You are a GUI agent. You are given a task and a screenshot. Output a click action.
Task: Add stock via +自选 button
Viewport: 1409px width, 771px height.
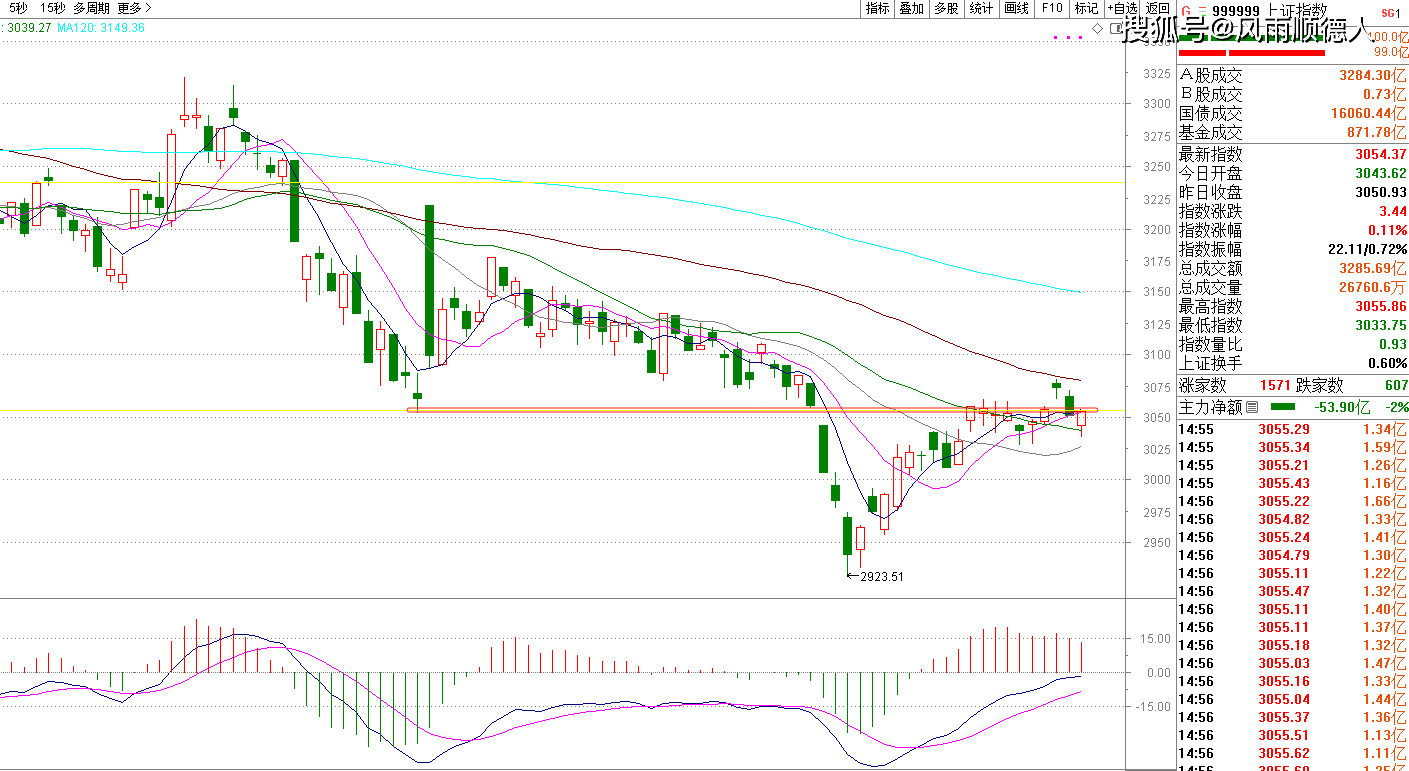1122,8
